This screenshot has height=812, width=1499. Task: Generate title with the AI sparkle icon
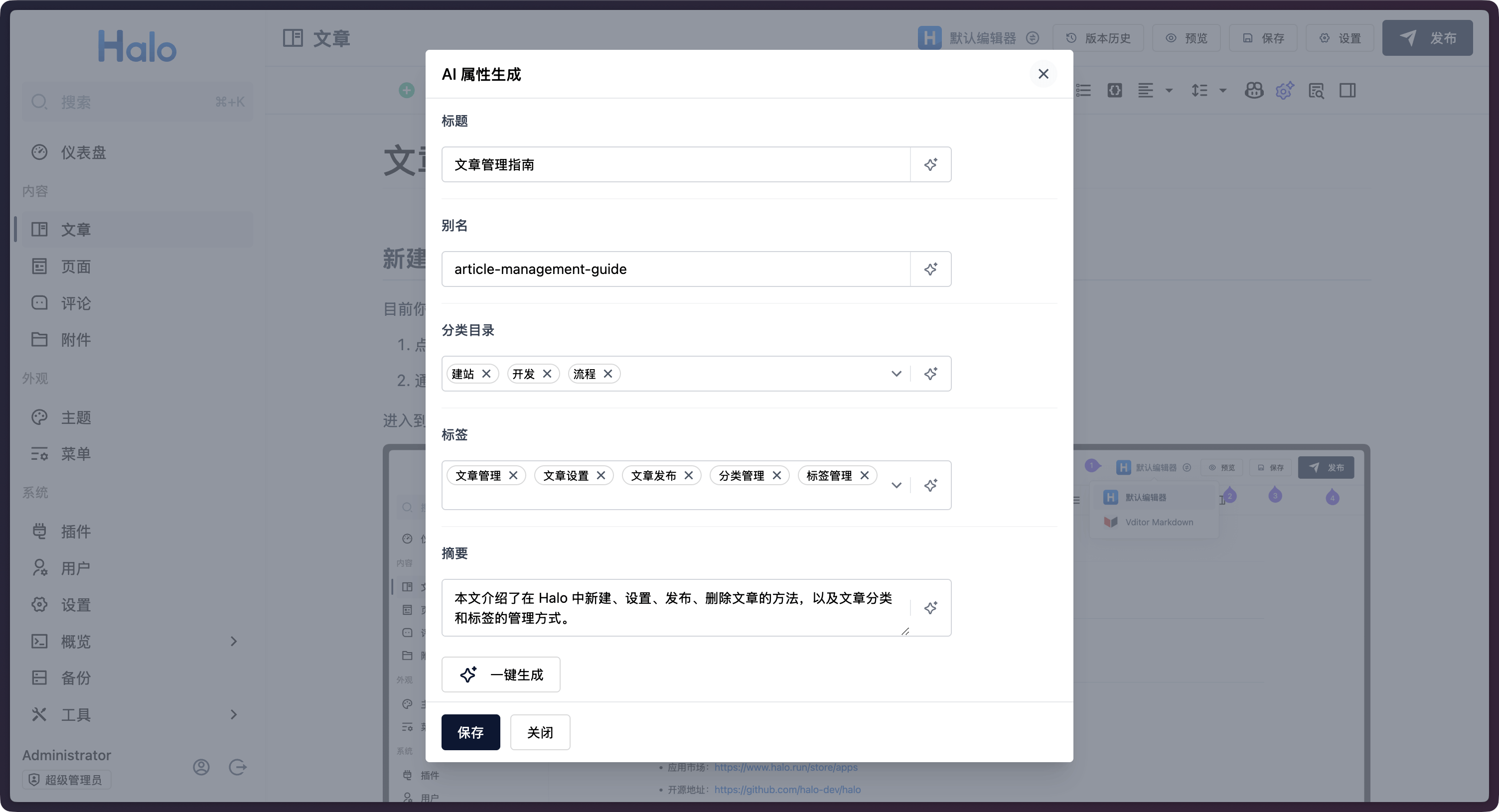[930, 164]
